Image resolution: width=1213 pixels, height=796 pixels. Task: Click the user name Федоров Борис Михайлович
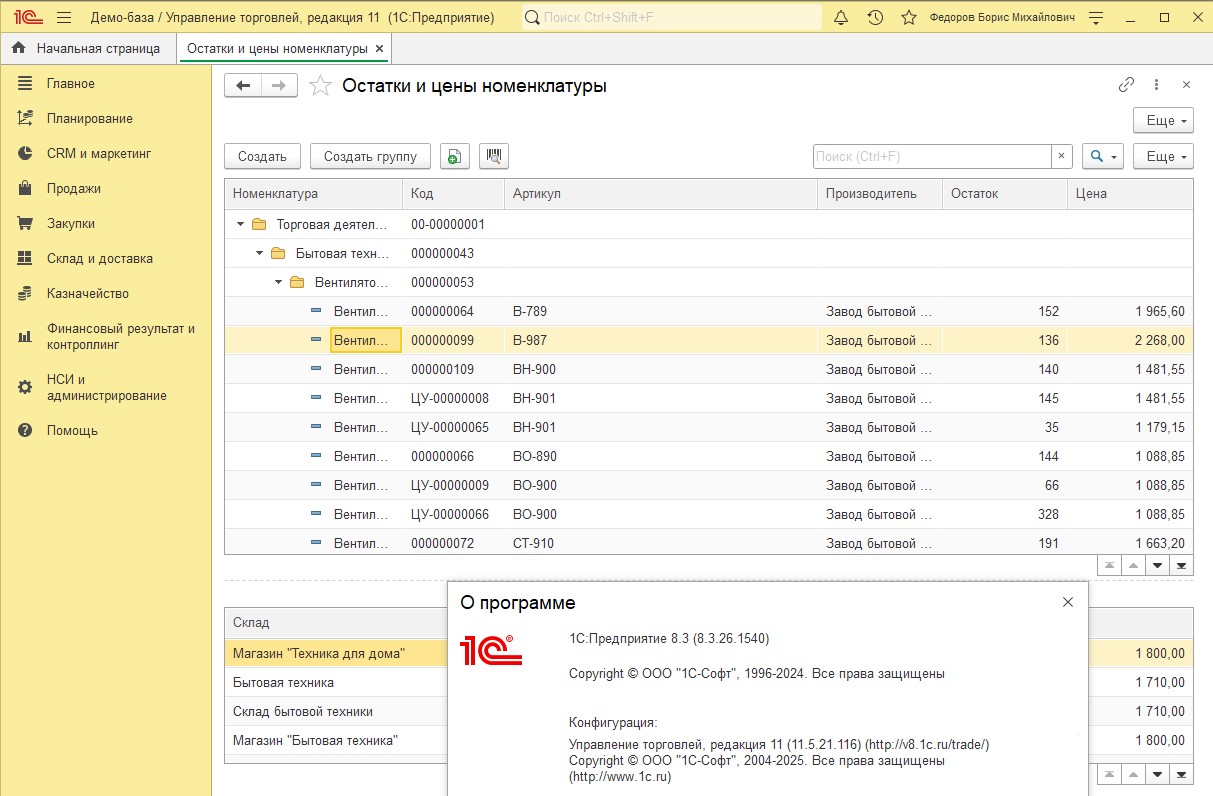click(1002, 18)
